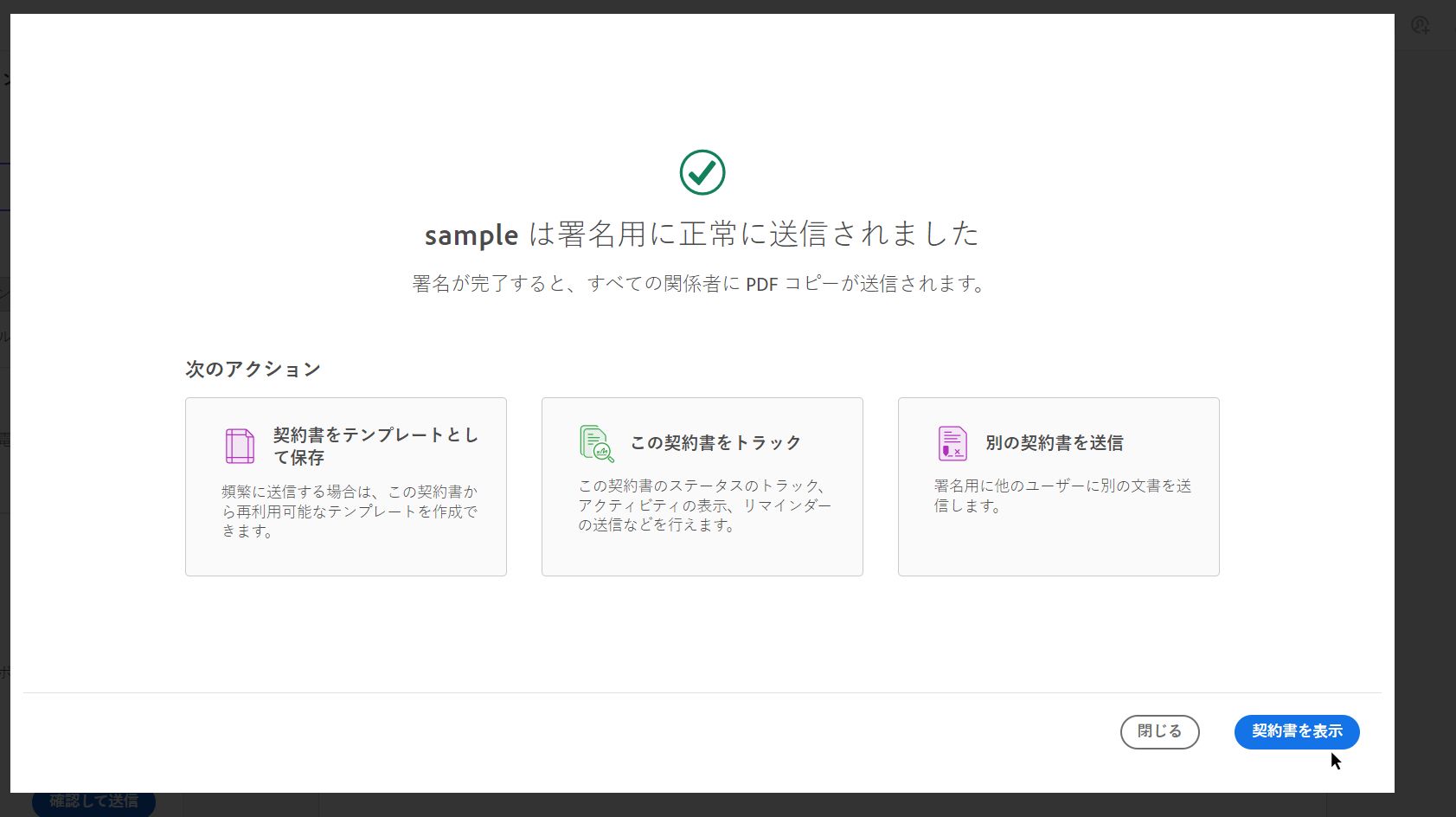Click the green success checkmark icon

(x=702, y=171)
